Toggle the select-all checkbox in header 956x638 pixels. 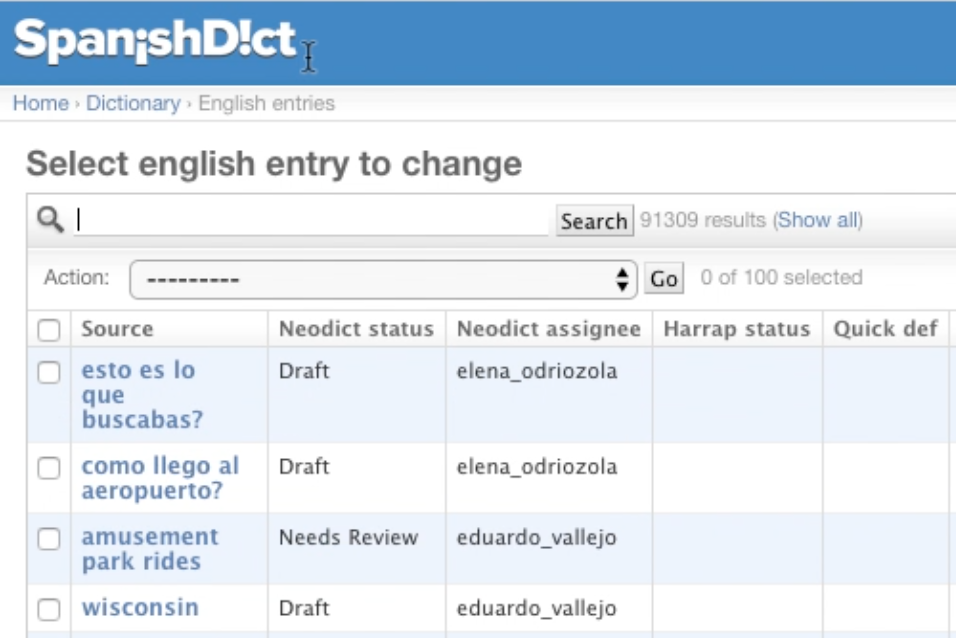click(x=49, y=329)
